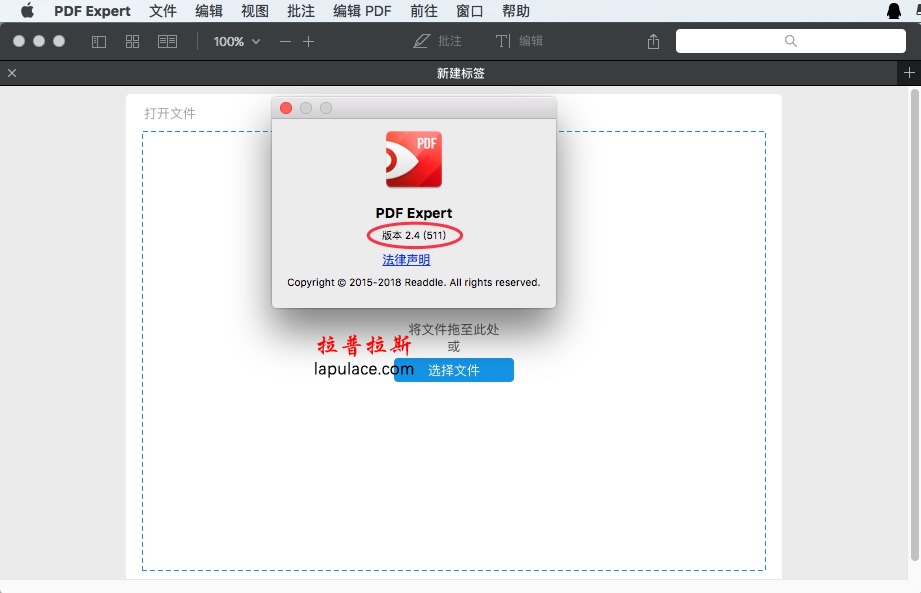
Task: Close the 新建标签 tab
Action: pos(12,73)
